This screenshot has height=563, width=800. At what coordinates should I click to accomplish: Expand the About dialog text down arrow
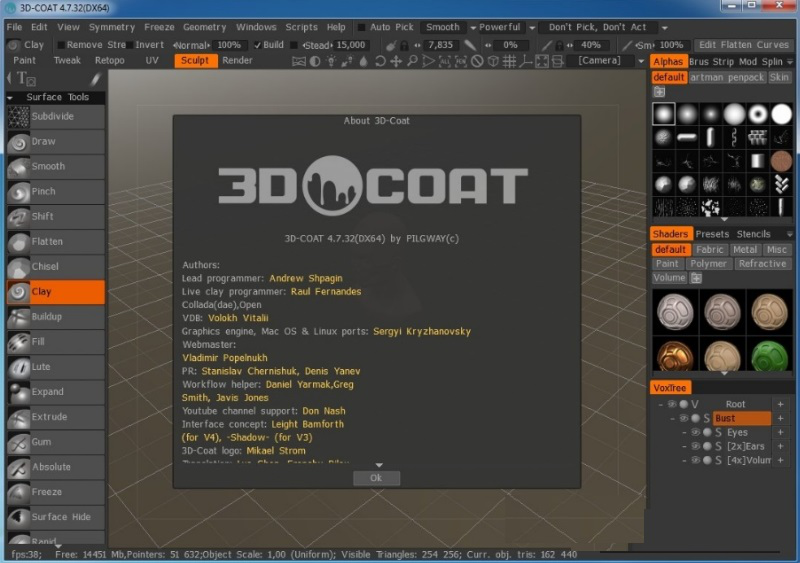click(x=379, y=465)
